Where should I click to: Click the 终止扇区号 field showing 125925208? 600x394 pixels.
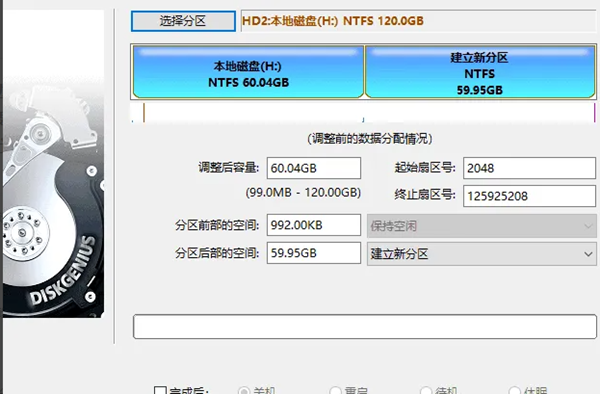[529, 196]
